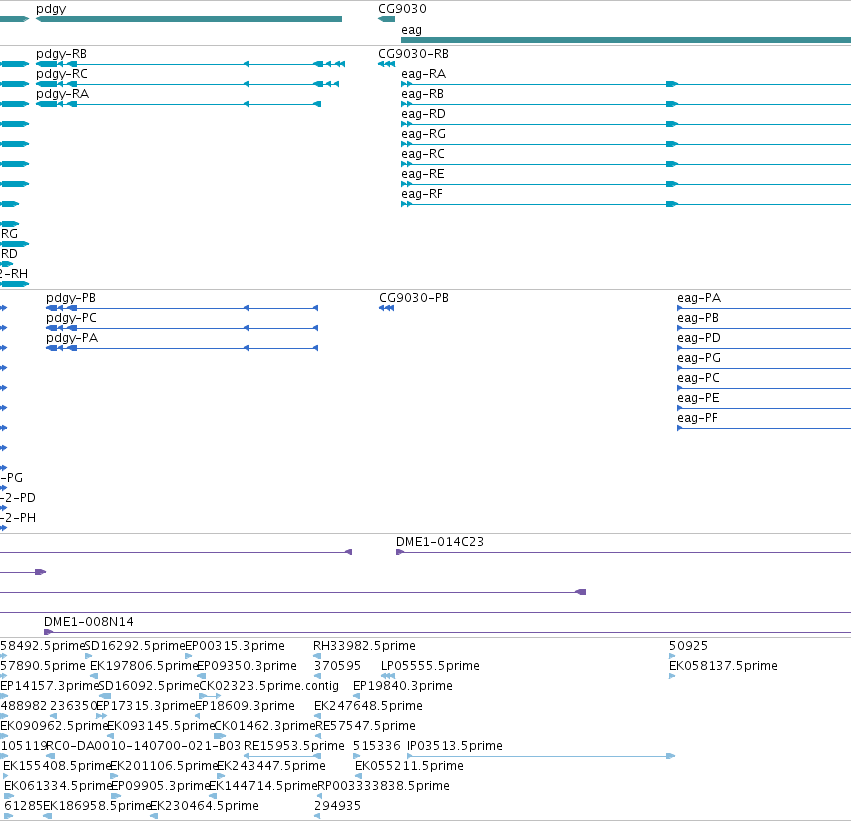This screenshot has height=821, width=851.
Task: Click the CG9030-RB transcript label
Action: 414,54
